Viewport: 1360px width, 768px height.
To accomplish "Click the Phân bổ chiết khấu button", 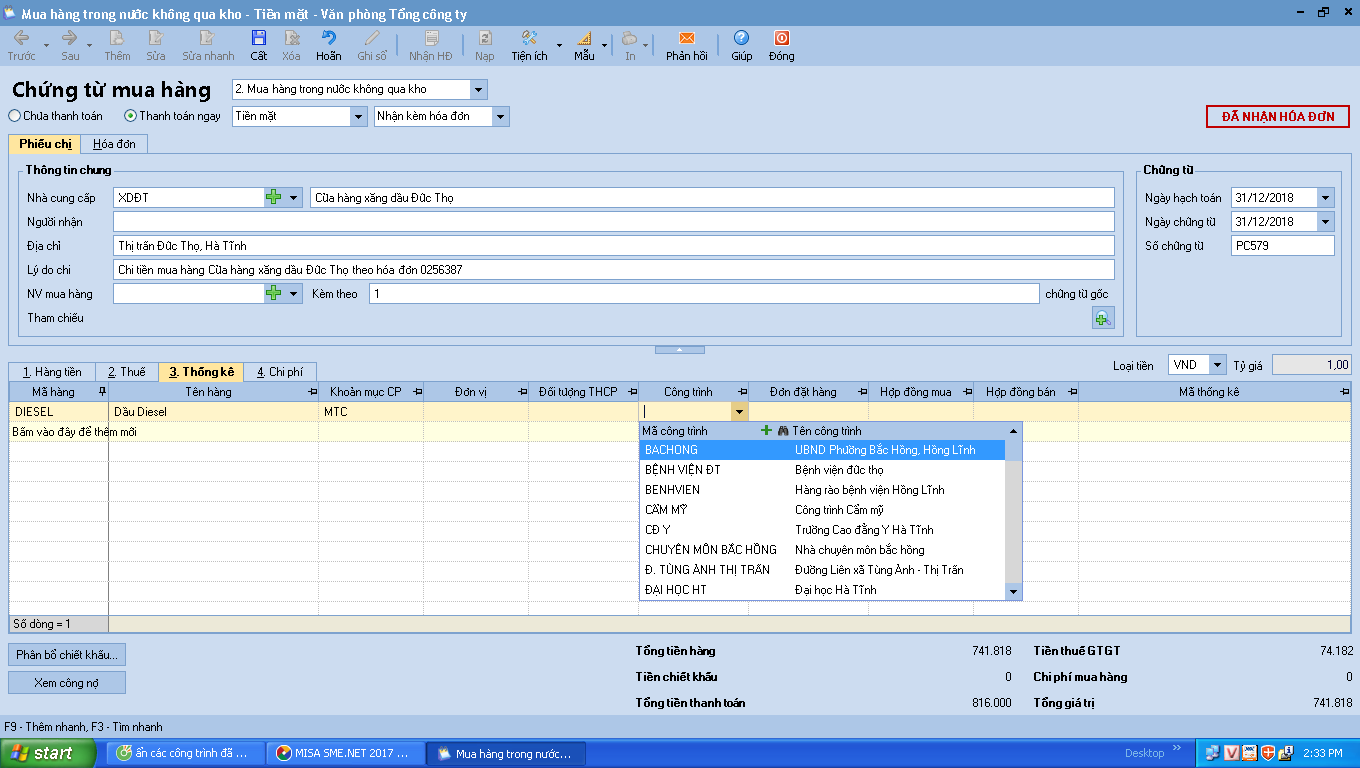I will click(x=67, y=655).
